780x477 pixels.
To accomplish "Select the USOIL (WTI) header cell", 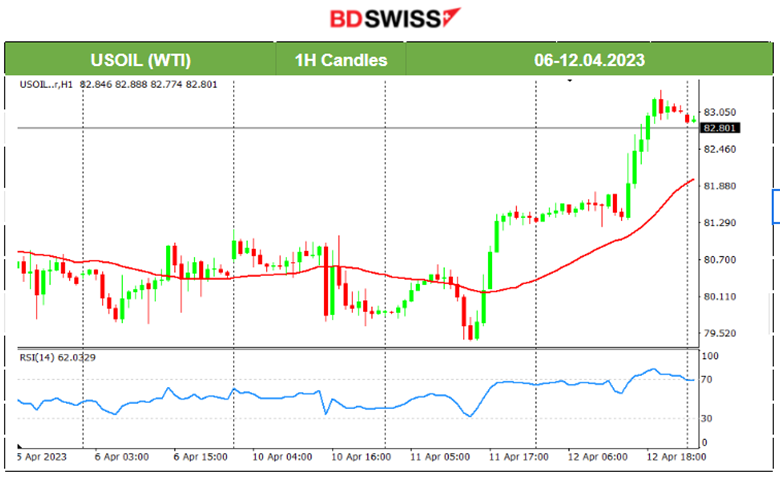I will [x=140, y=60].
